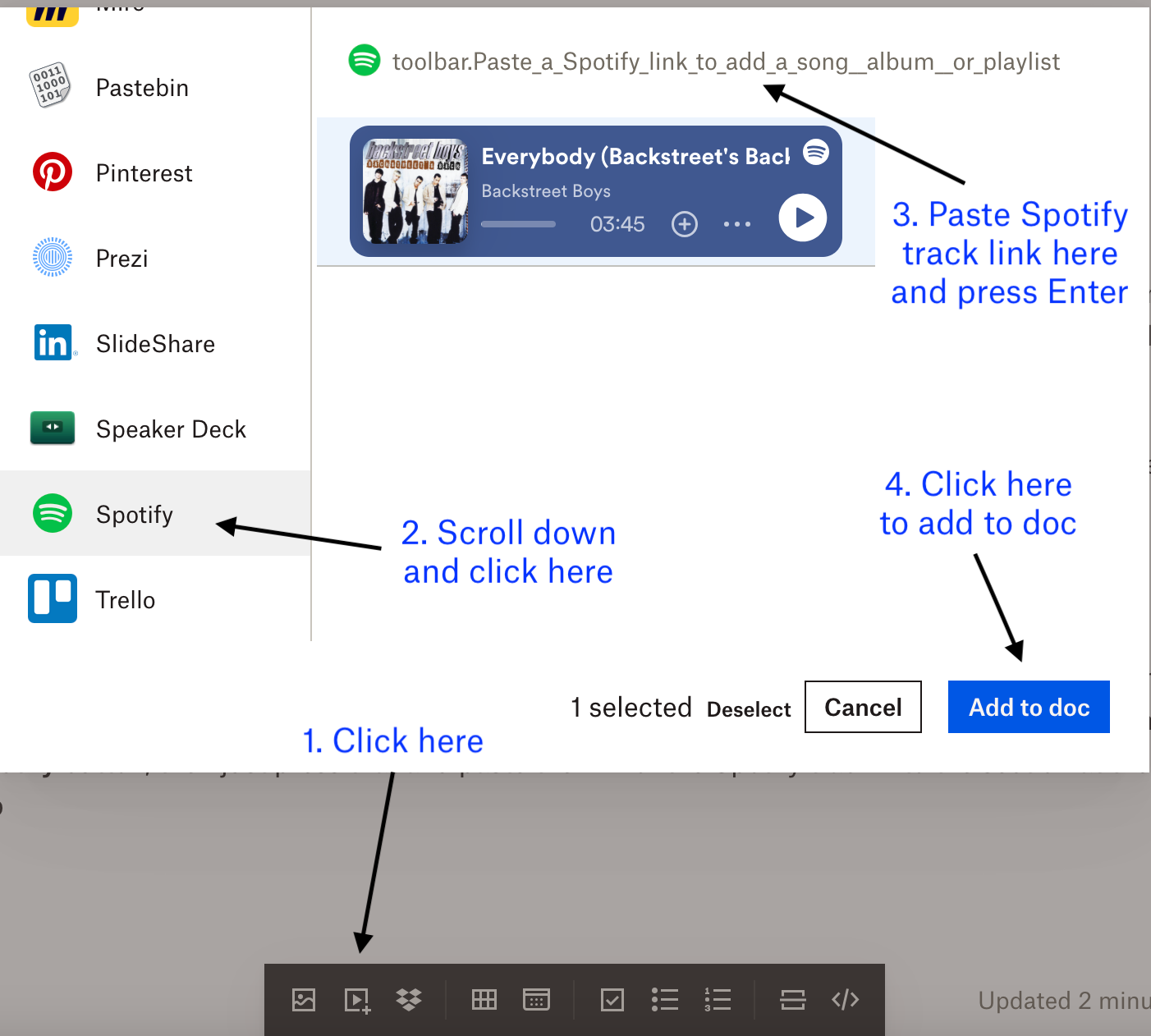Cancel the embed dialog
This screenshot has height=1036, width=1151.
(863, 707)
